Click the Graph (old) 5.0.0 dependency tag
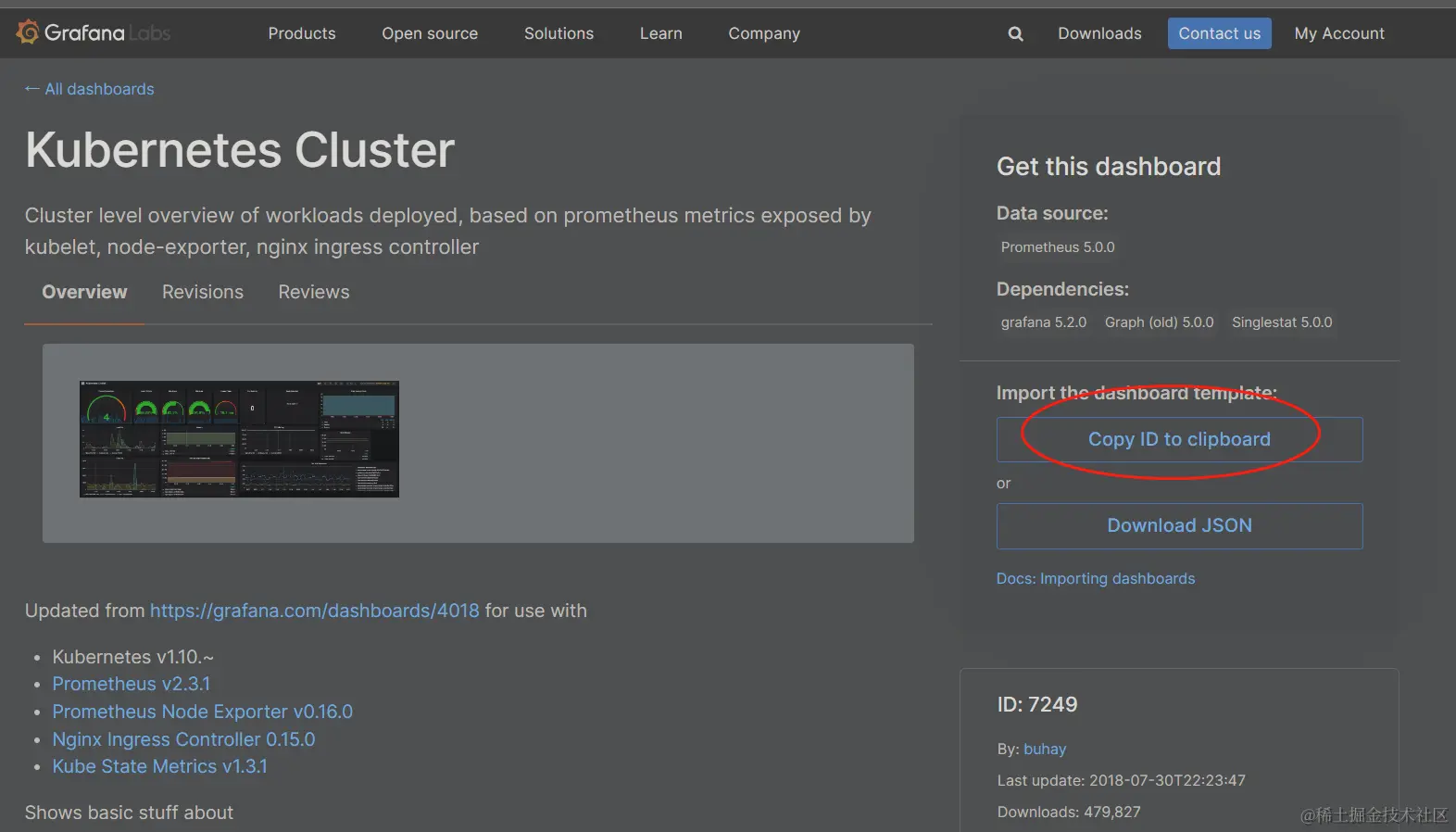The height and width of the screenshot is (832, 1456). pos(1159,322)
